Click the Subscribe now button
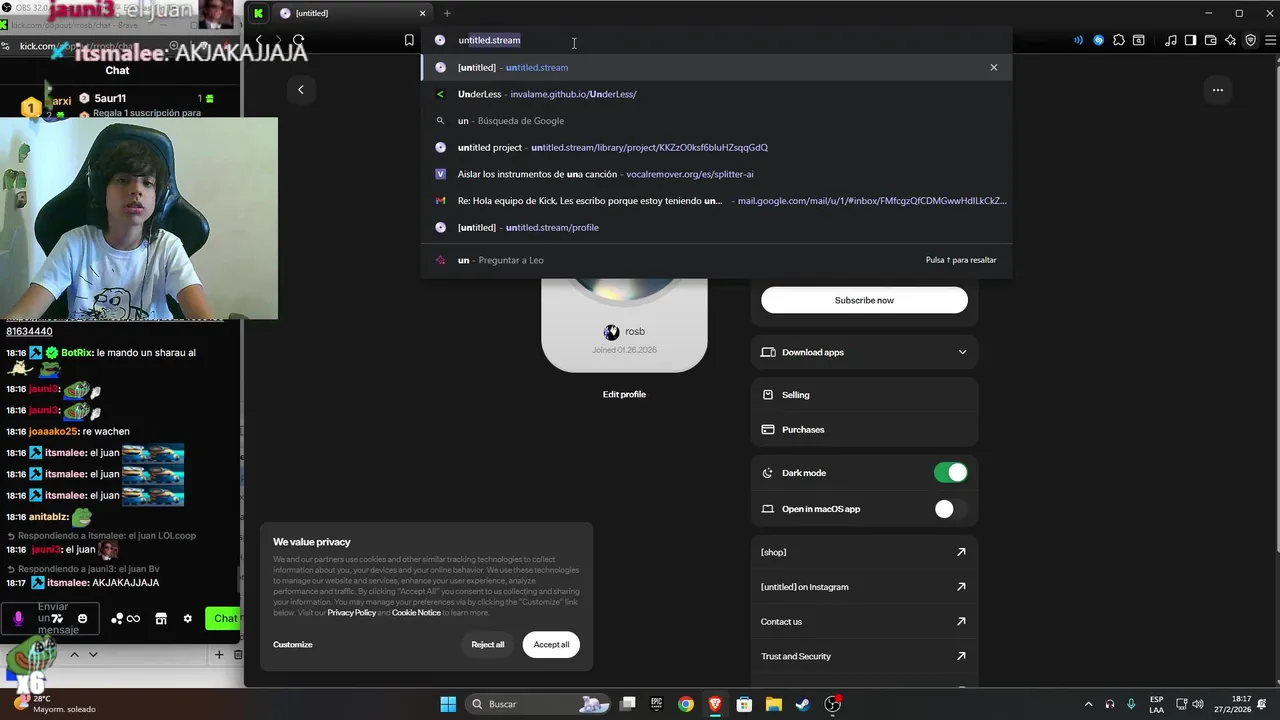The width and height of the screenshot is (1280, 720). (864, 300)
